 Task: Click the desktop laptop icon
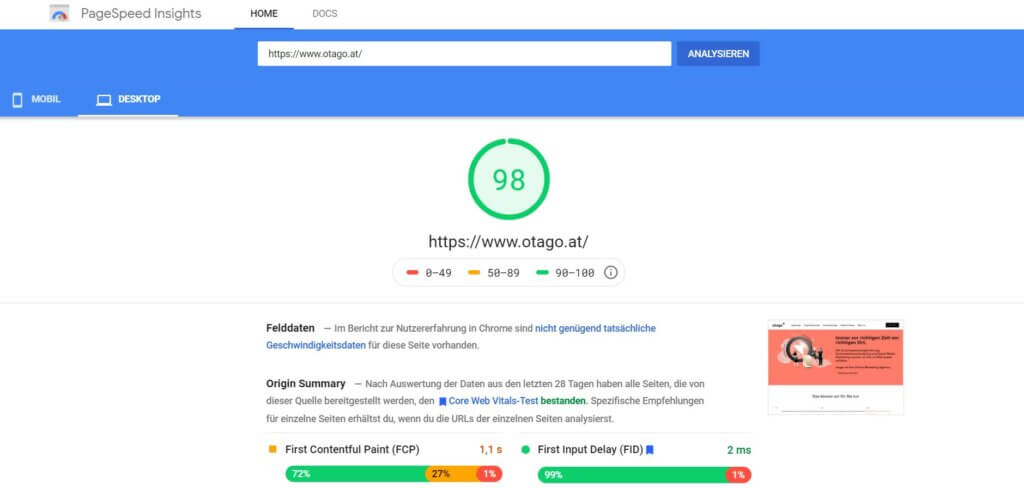104,100
